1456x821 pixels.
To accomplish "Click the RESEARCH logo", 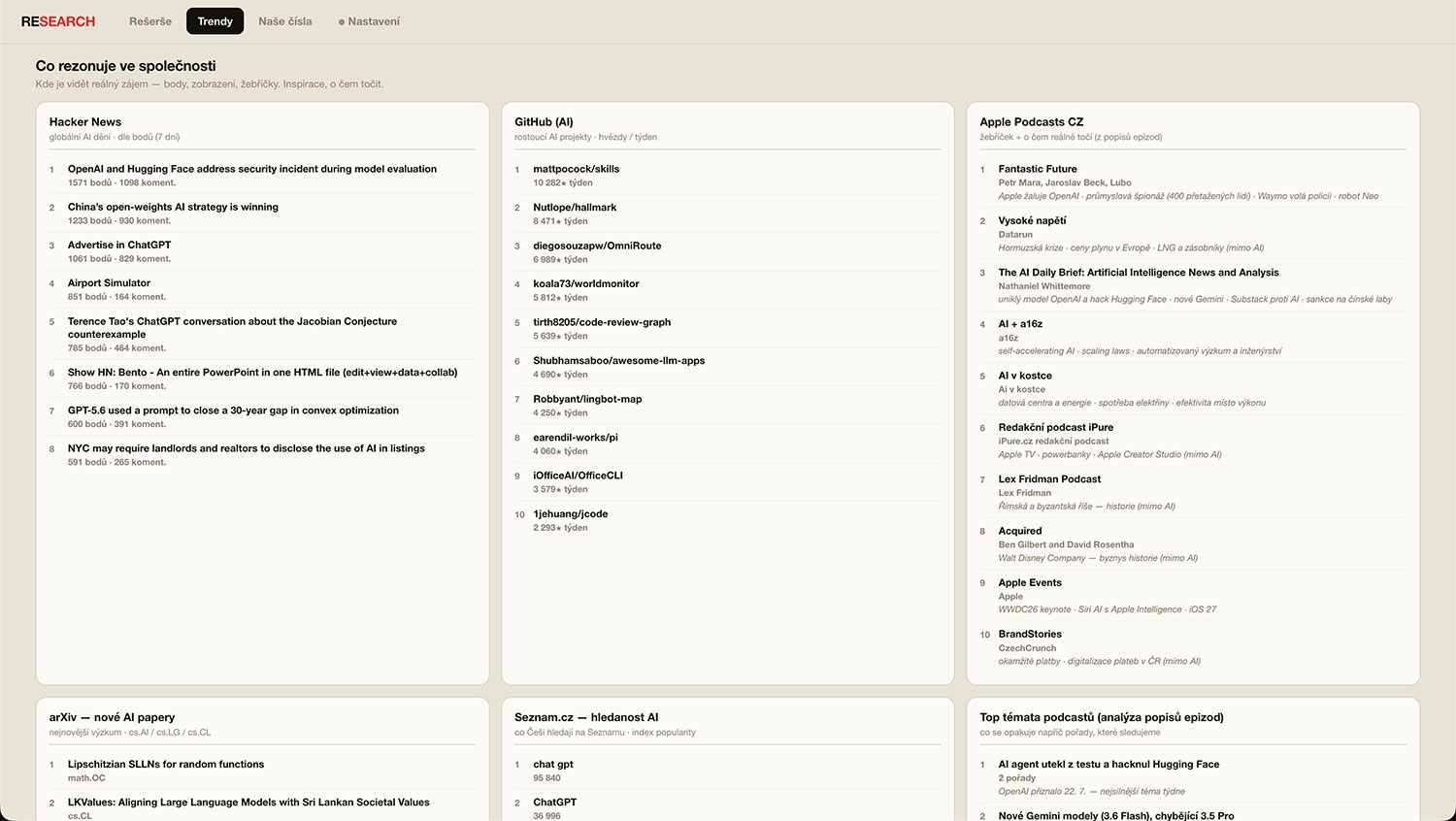I will [x=58, y=21].
